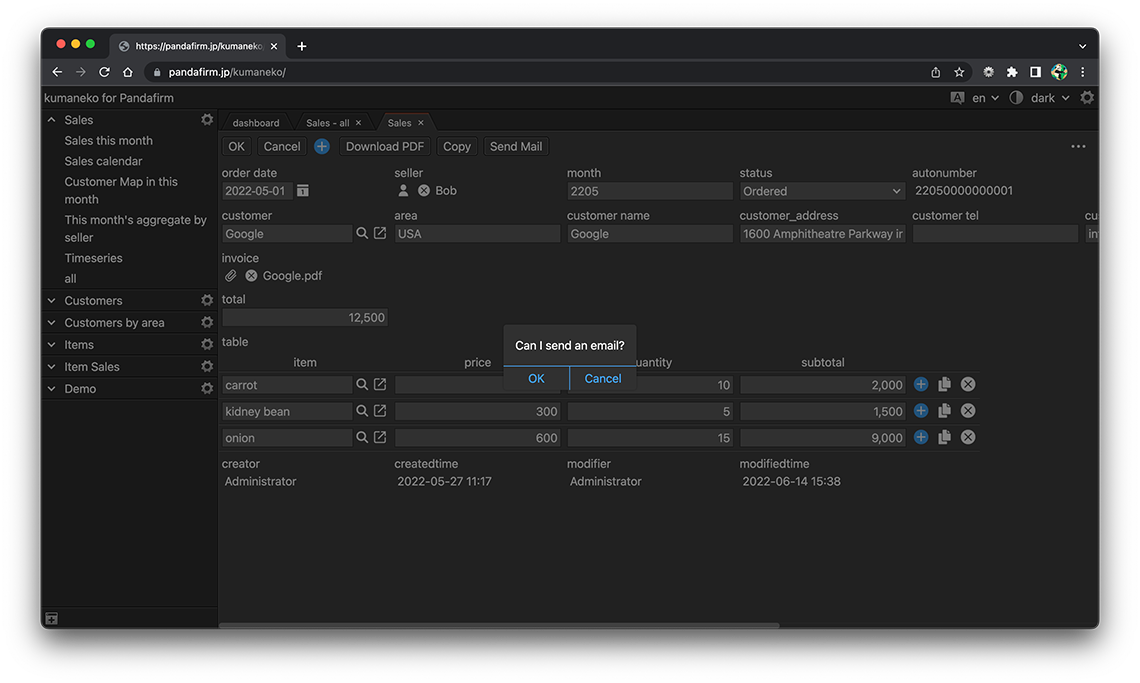Expand the Customers sidebar section

[52, 301]
